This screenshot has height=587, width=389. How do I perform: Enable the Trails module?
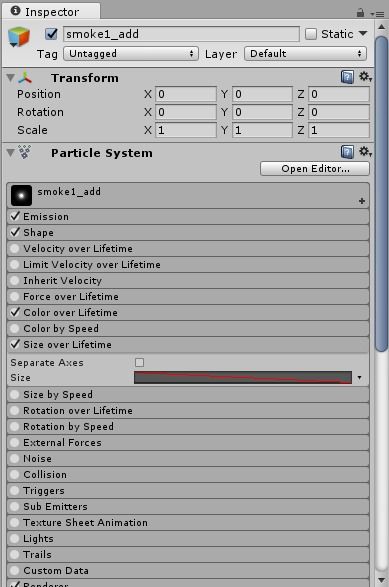point(15,554)
